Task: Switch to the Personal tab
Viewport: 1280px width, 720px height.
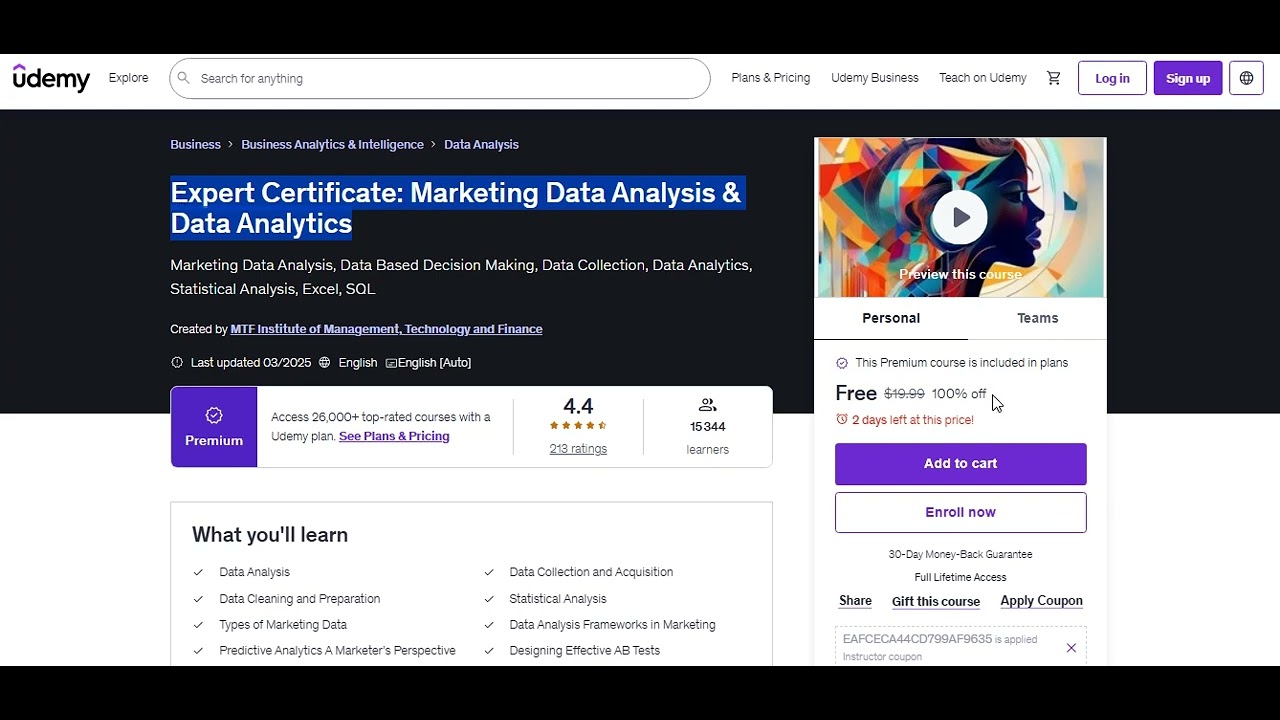Action: 891,318
